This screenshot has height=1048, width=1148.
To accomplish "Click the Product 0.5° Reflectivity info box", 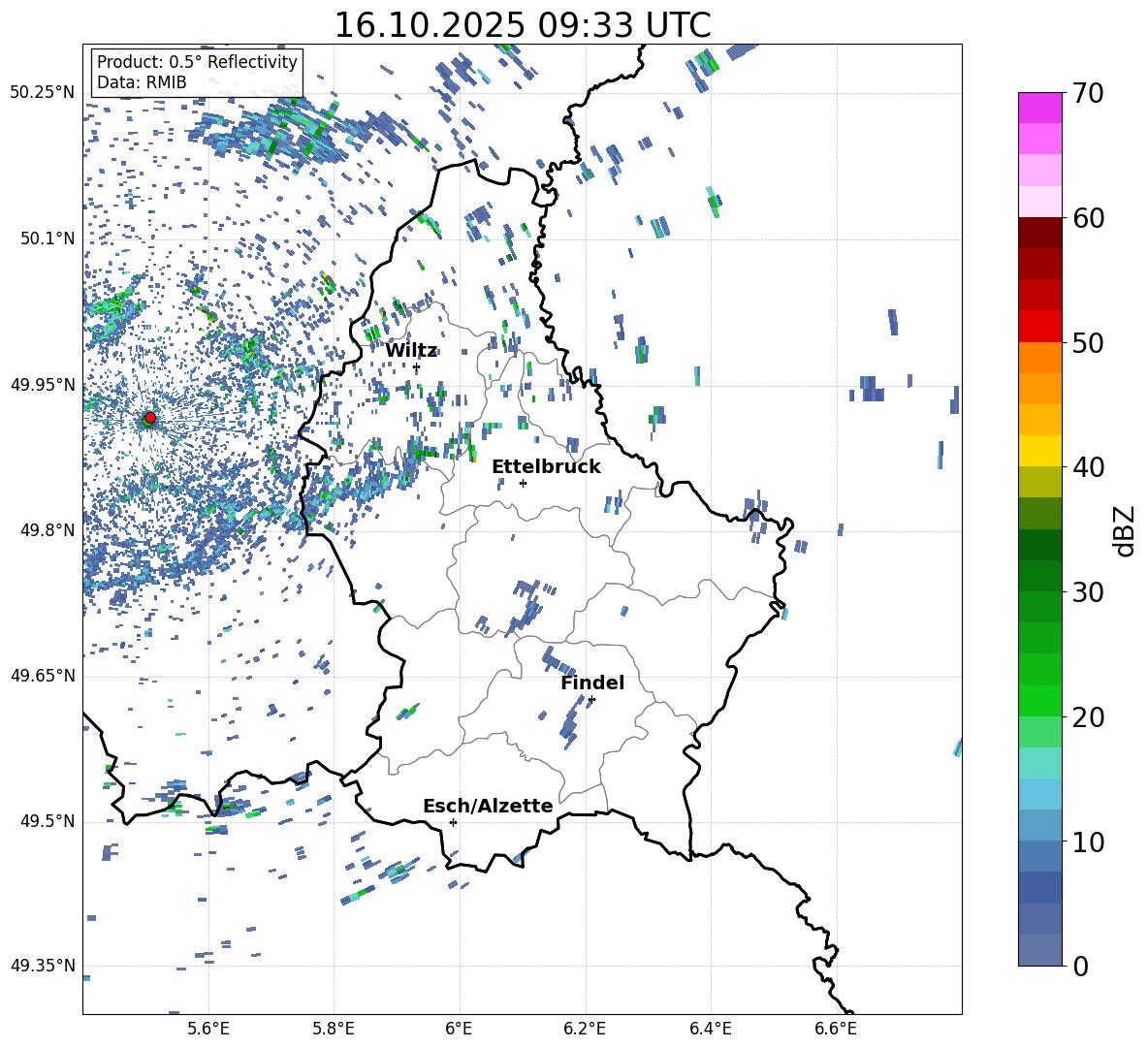I will [x=197, y=73].
